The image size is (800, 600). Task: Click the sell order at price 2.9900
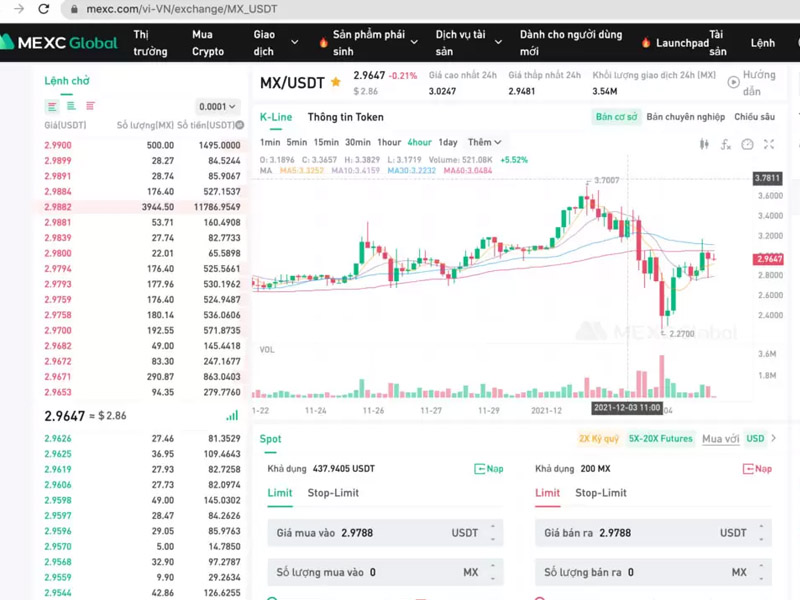(142, 145)
